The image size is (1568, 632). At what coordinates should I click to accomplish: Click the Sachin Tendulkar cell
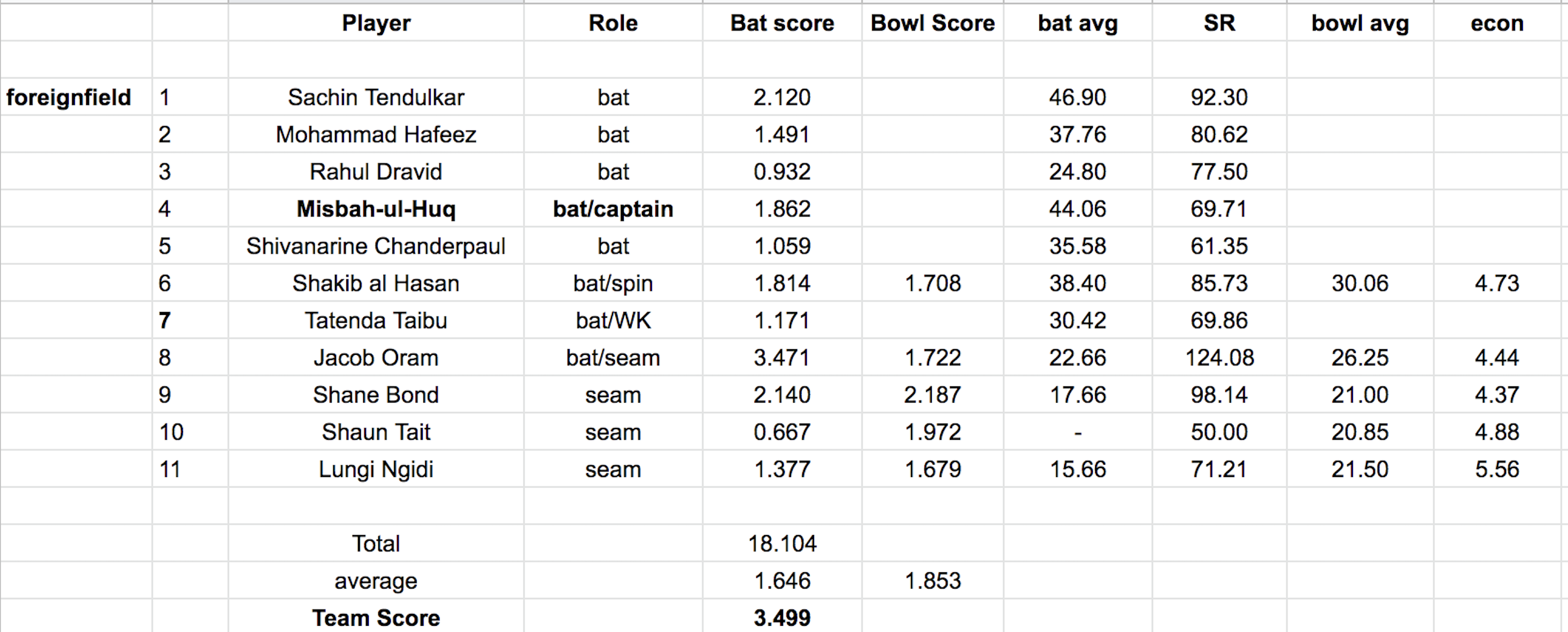click(x=376, y=97)
